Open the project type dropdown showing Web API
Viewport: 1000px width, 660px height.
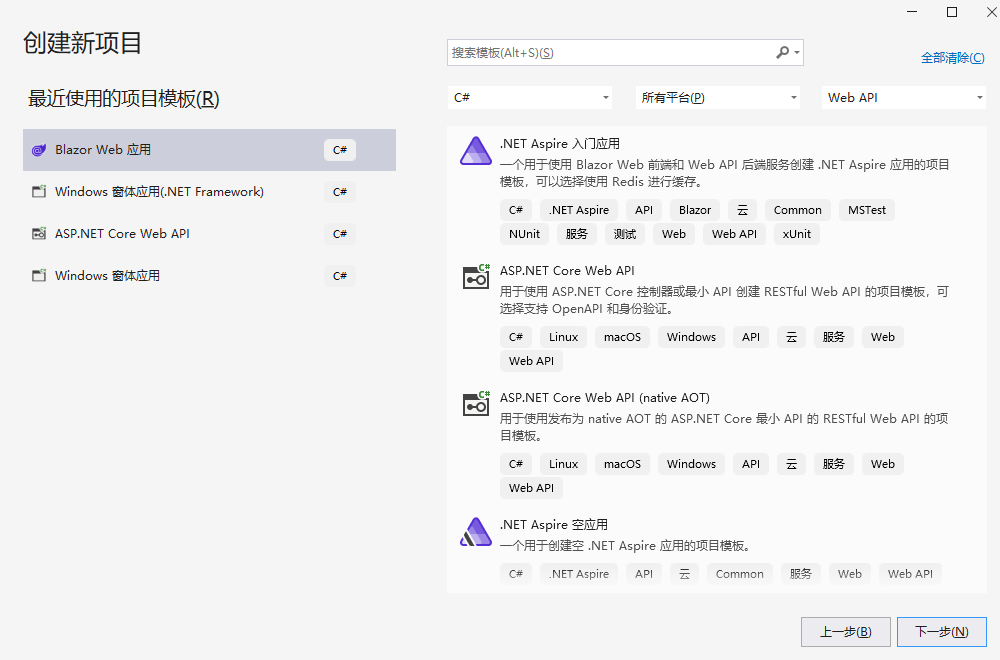coord(904,98)
